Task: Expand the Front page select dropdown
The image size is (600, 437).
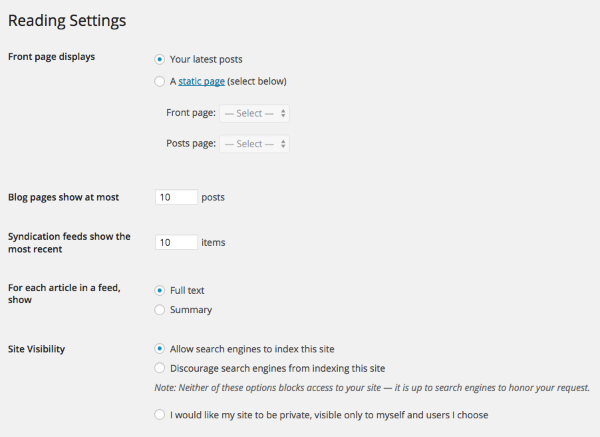Action: click(x=255, y=113)
